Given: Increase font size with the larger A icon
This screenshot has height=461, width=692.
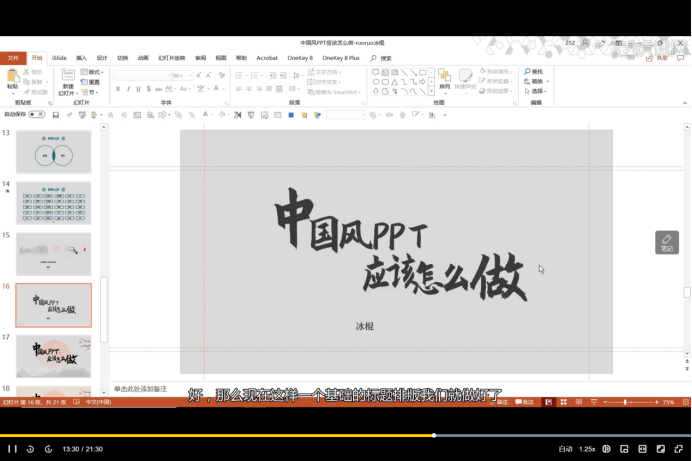Looking at the screenshot, I should pos(199,75).
